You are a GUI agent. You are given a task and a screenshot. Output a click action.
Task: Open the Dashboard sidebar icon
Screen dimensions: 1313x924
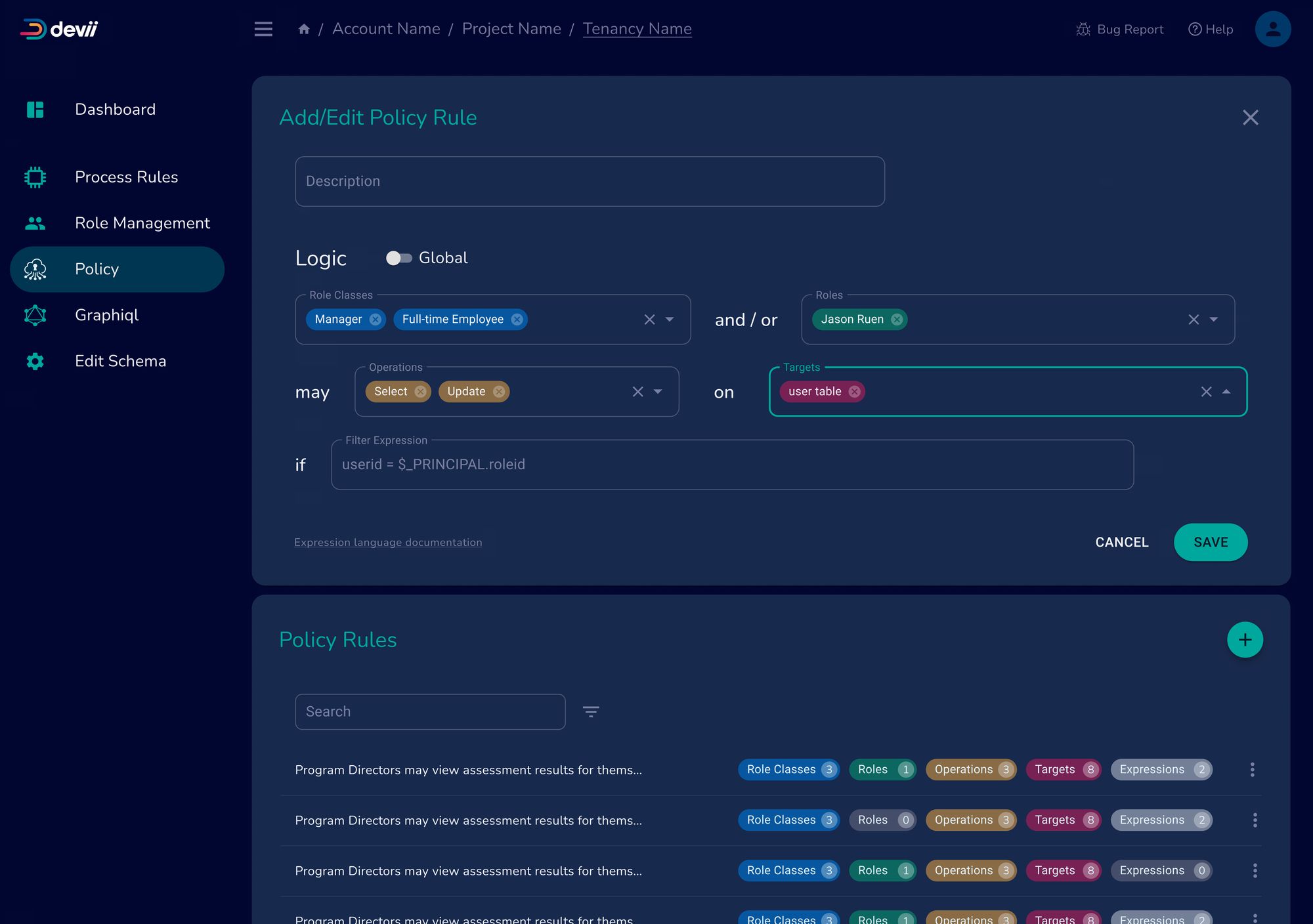click(x=35, y=109)
